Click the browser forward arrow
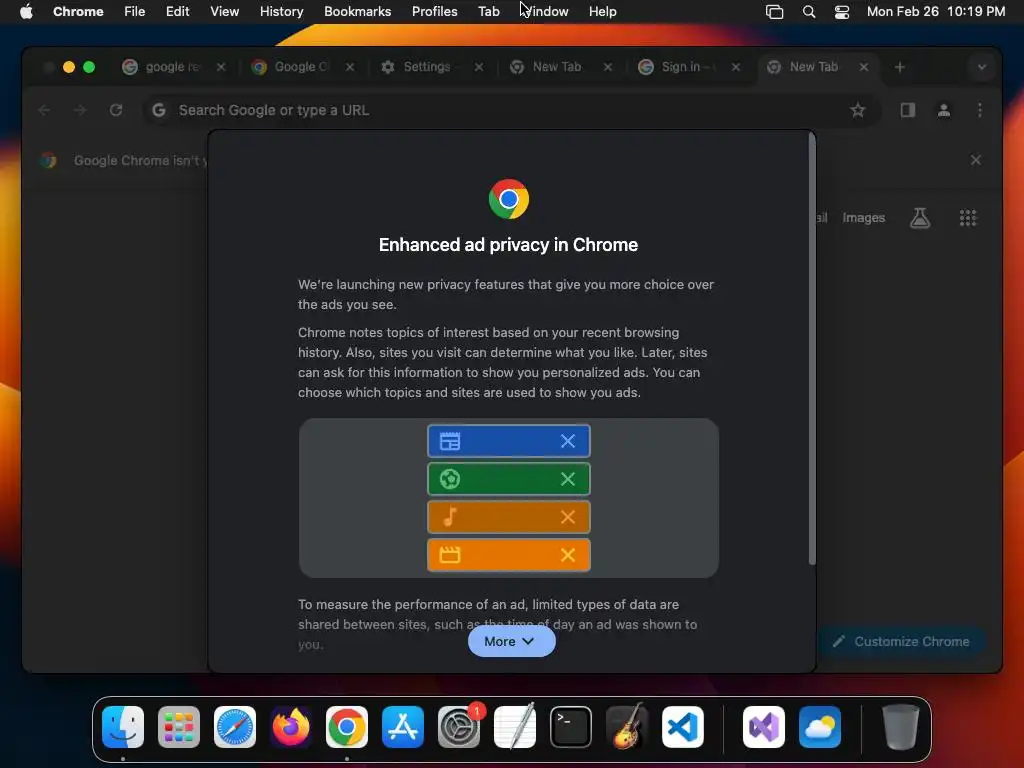Viewport: 1024px width, 768px height. pyautogui.click(x=80, y=110)
